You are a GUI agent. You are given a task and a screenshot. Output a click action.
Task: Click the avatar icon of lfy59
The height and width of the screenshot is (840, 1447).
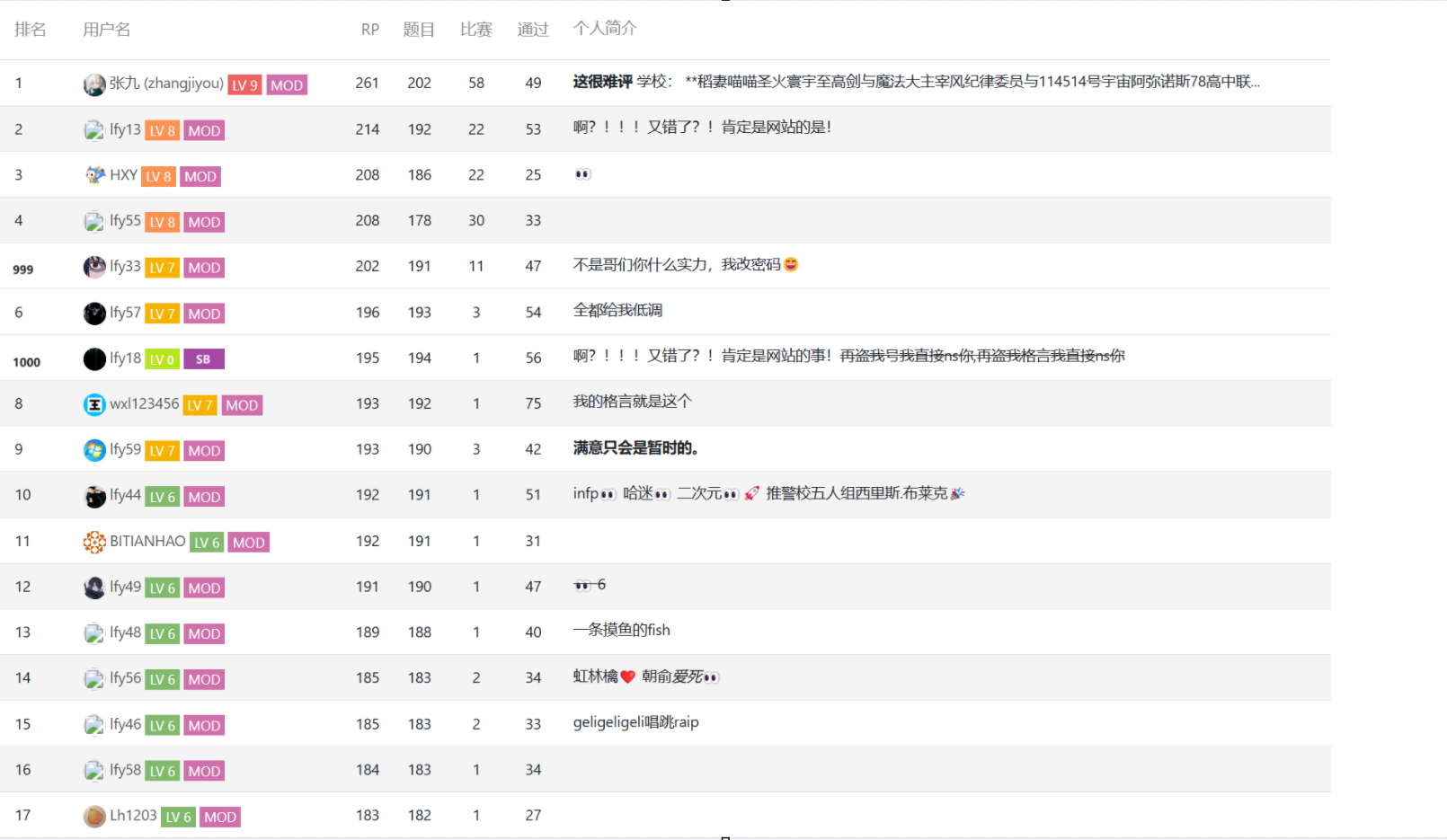[94, 450]
